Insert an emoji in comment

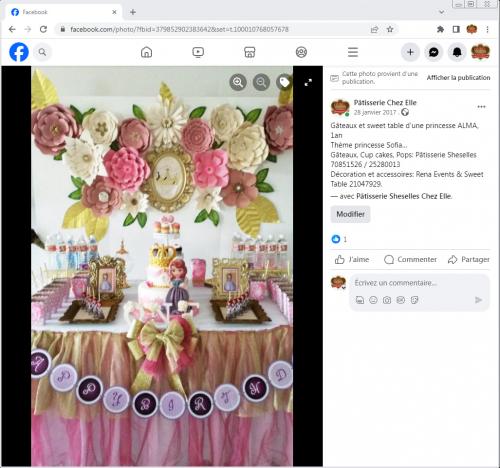(x=373, y=300)
